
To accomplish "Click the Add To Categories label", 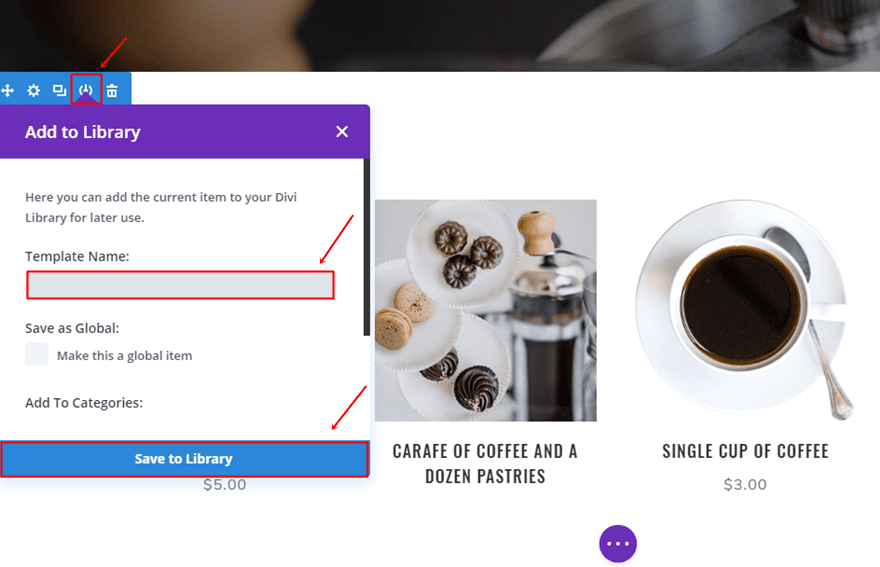I will pyautogui.click(x=84, y=403).
